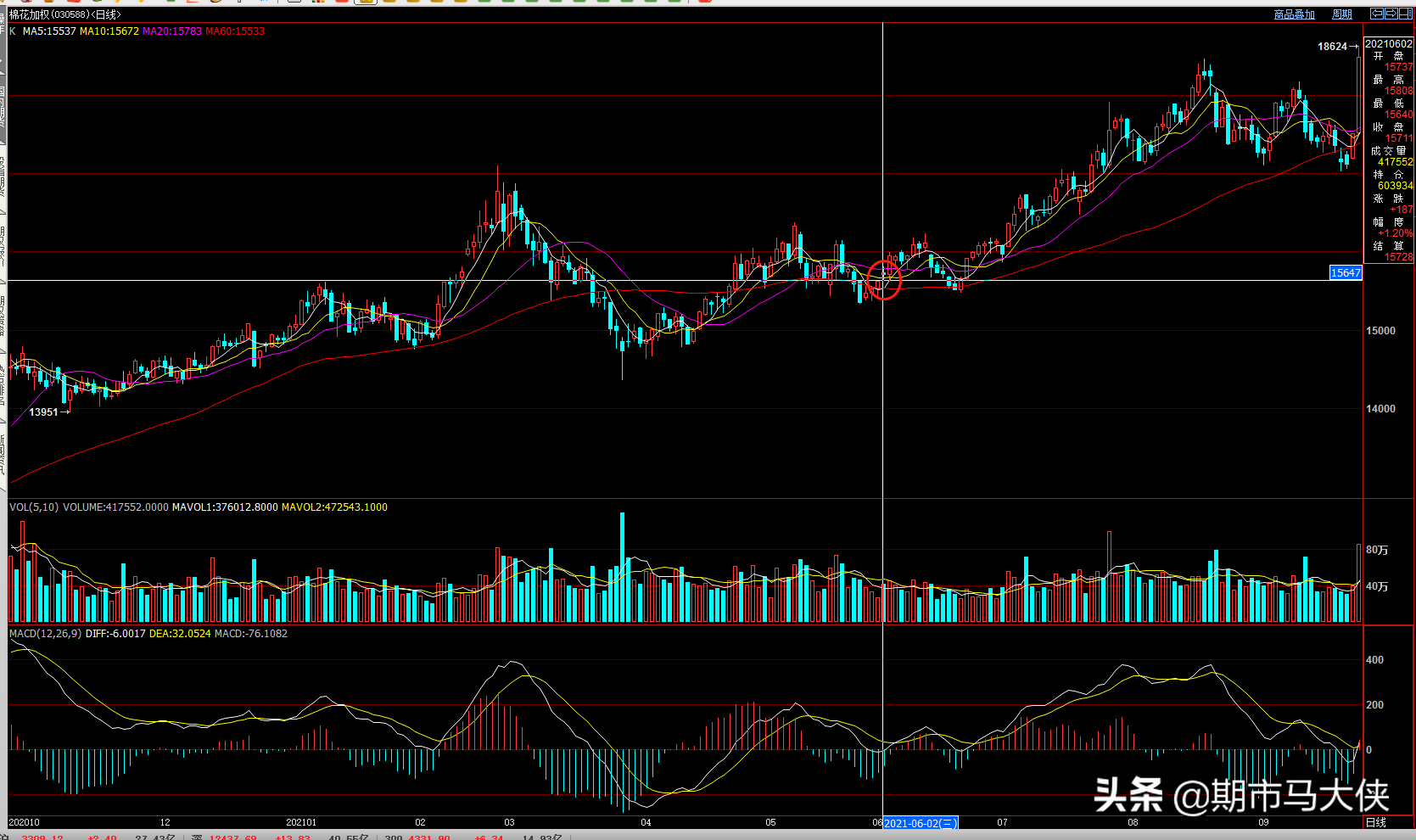1416x840 pixels.
Task: Click the 14000 price axis label
Action: tap(1380, 409)
